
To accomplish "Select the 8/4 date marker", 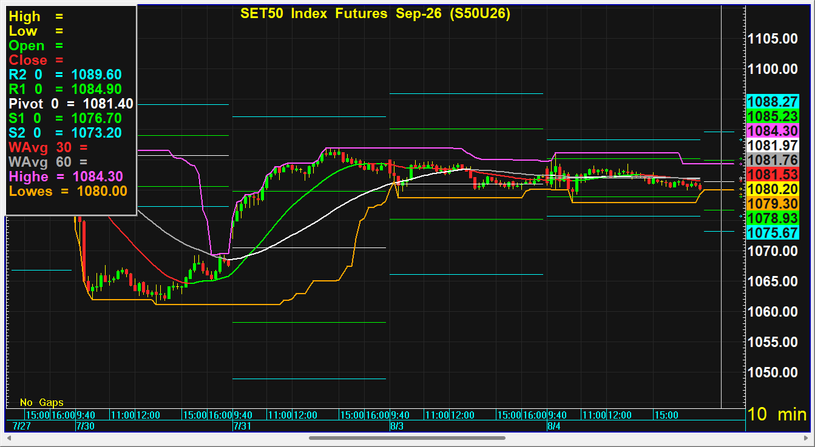I will (554, 426).
